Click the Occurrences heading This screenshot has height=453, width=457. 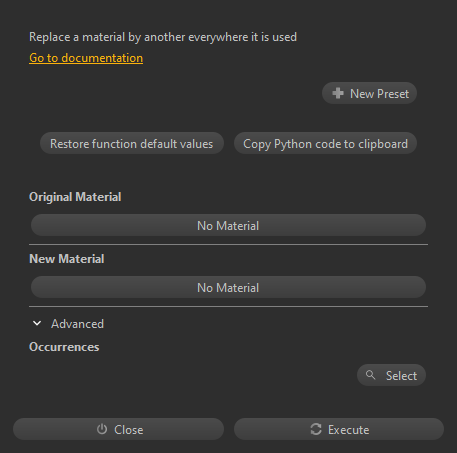[64, 347]
